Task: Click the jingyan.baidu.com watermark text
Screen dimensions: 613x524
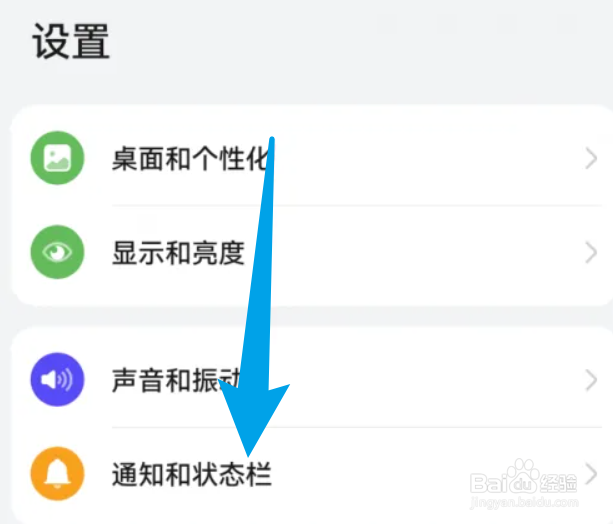Action: pyautogui.click(x=524, y=502)
